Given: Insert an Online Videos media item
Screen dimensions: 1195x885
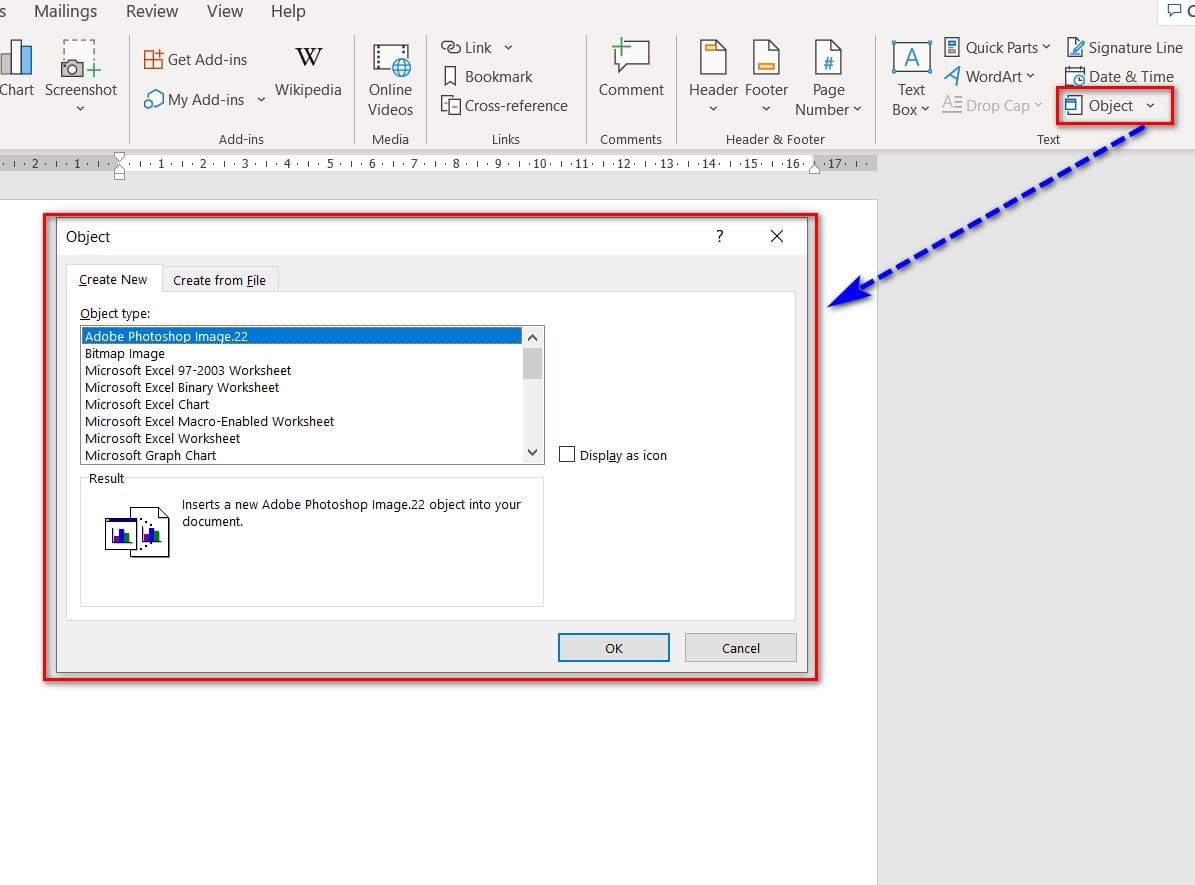Looking at the screenshot, I should 390,62.
